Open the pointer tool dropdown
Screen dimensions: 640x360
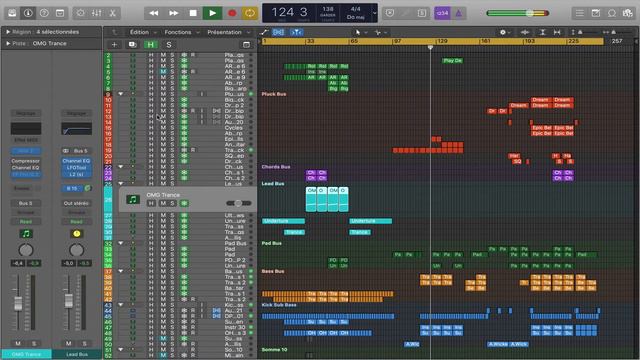(x=361, y=32)
